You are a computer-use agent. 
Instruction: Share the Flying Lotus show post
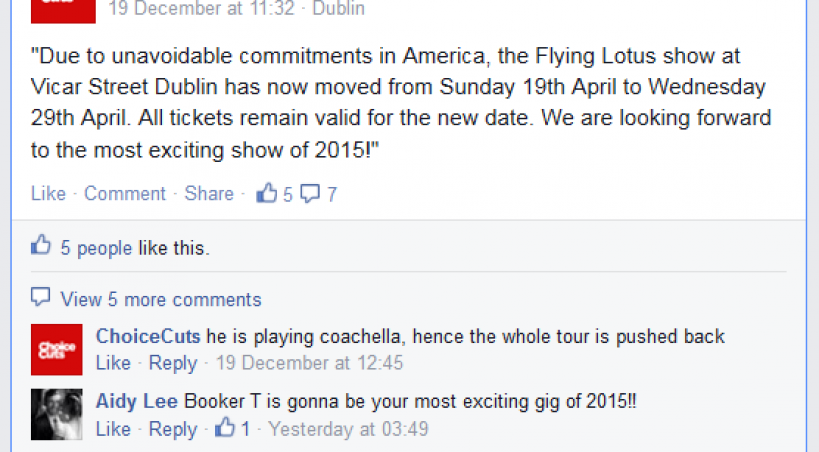click(209, 193)
